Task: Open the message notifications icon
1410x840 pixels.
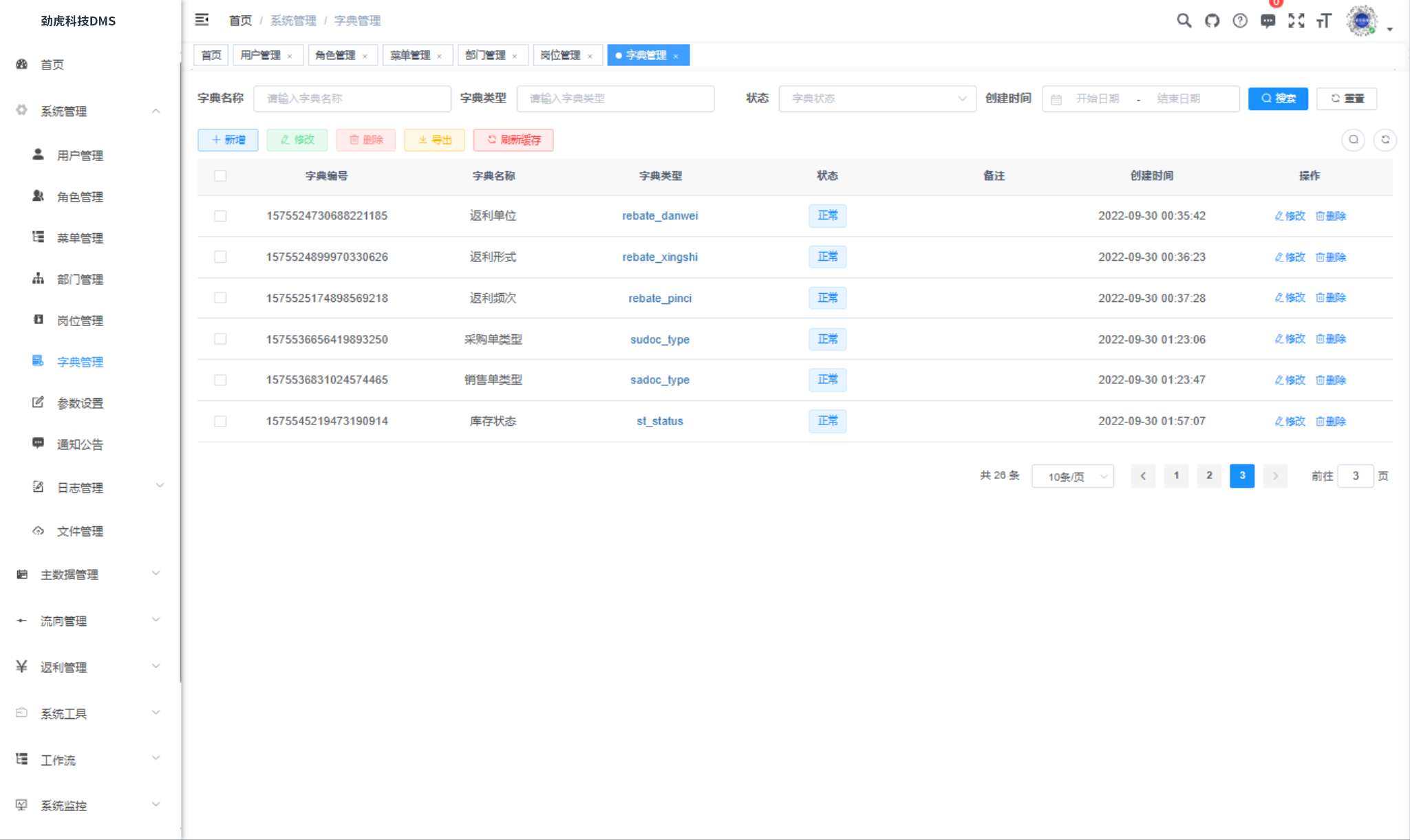Action: point(1268,21)
